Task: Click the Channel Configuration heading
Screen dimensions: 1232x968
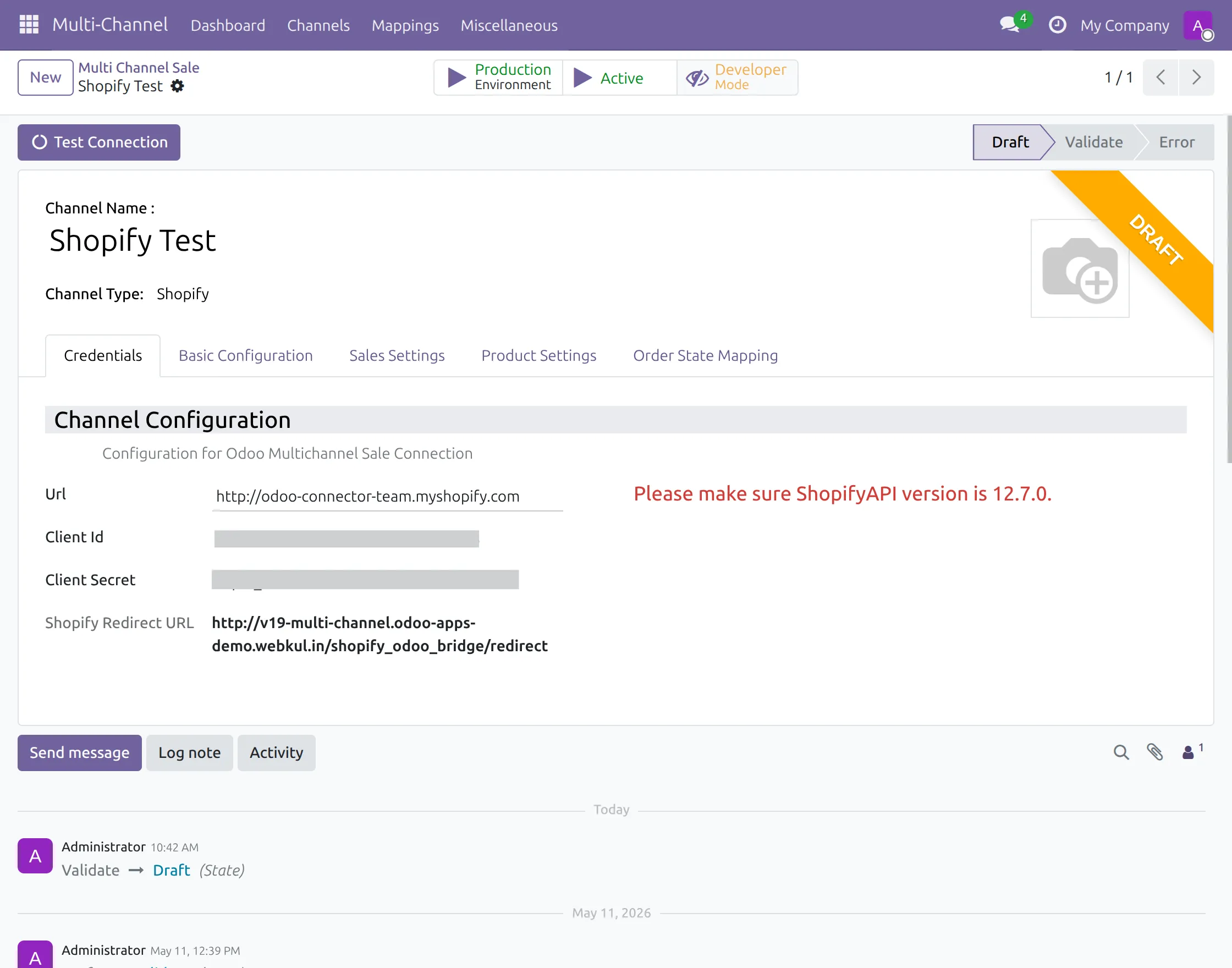Action: [172, 420]
